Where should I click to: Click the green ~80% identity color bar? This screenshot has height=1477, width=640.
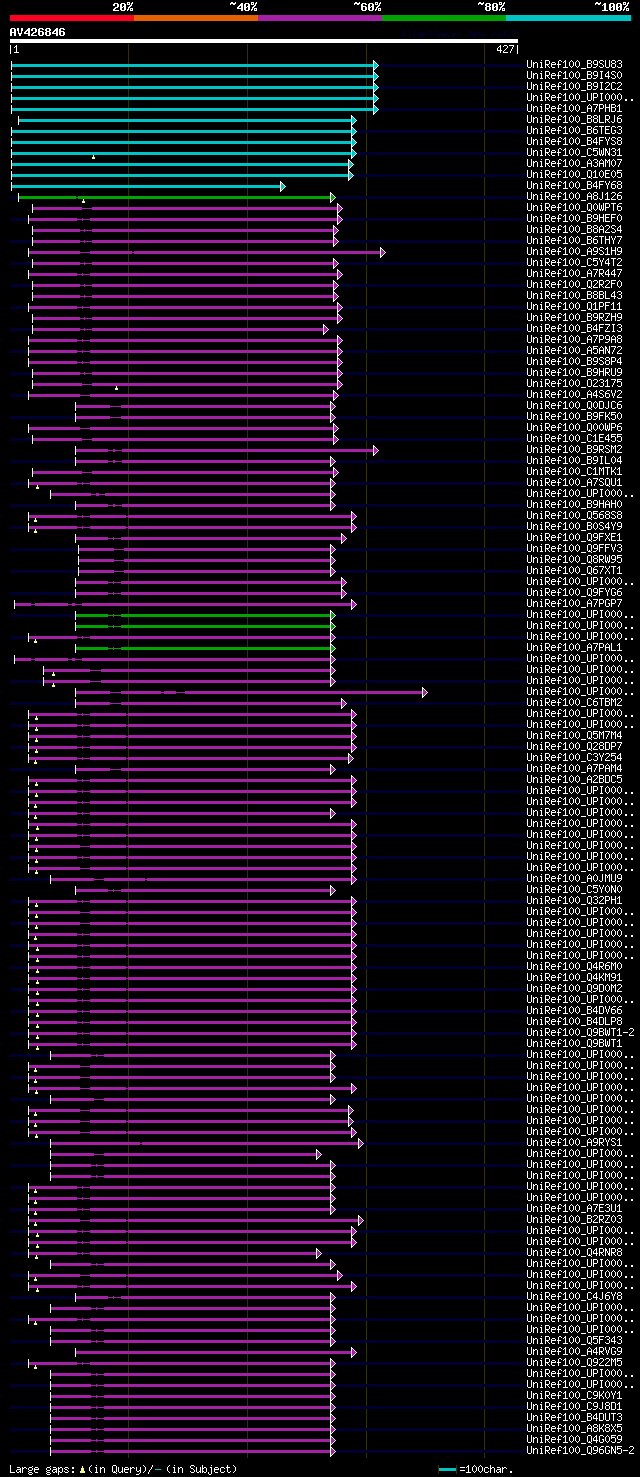click(444, 18)
